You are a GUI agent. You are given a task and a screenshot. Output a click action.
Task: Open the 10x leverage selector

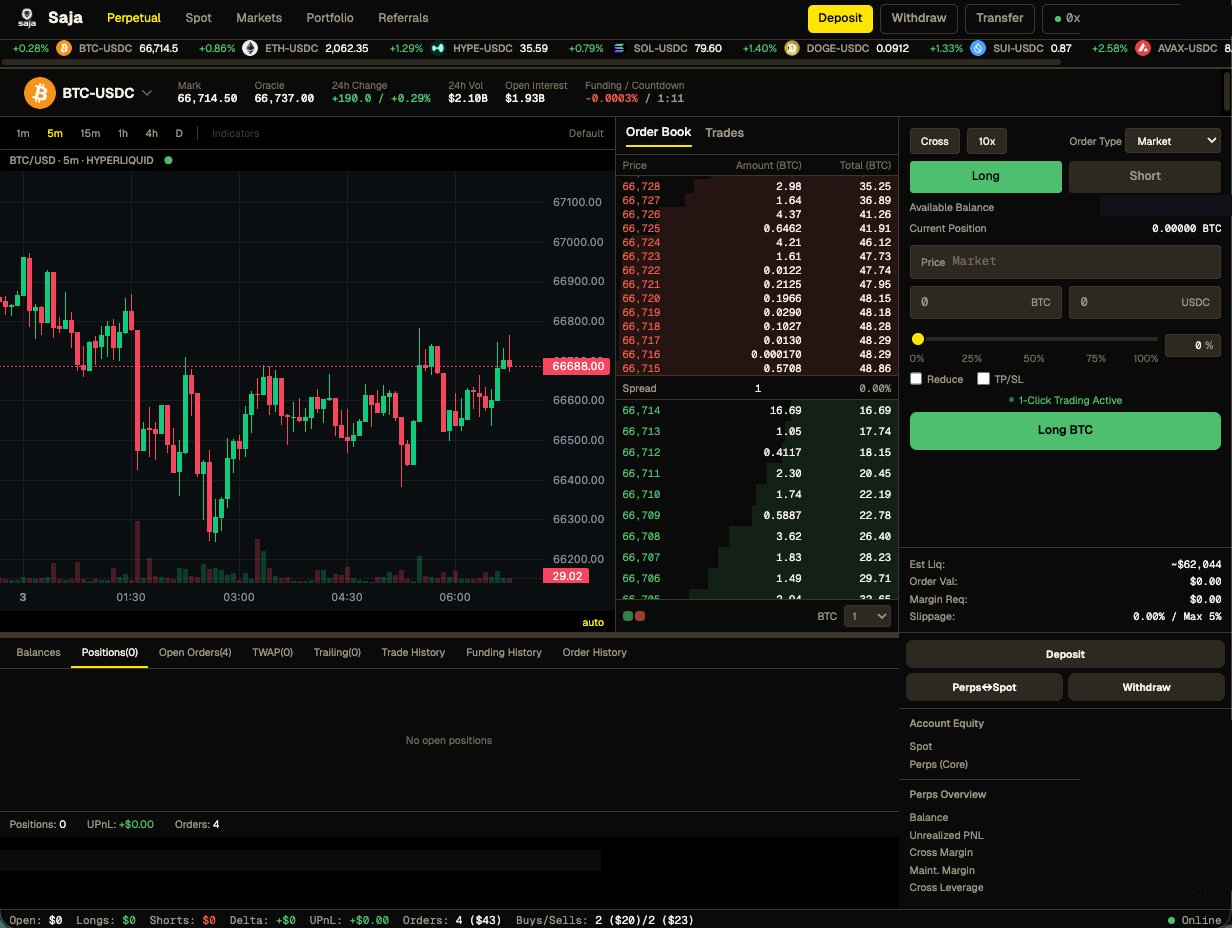click(987, 141)
